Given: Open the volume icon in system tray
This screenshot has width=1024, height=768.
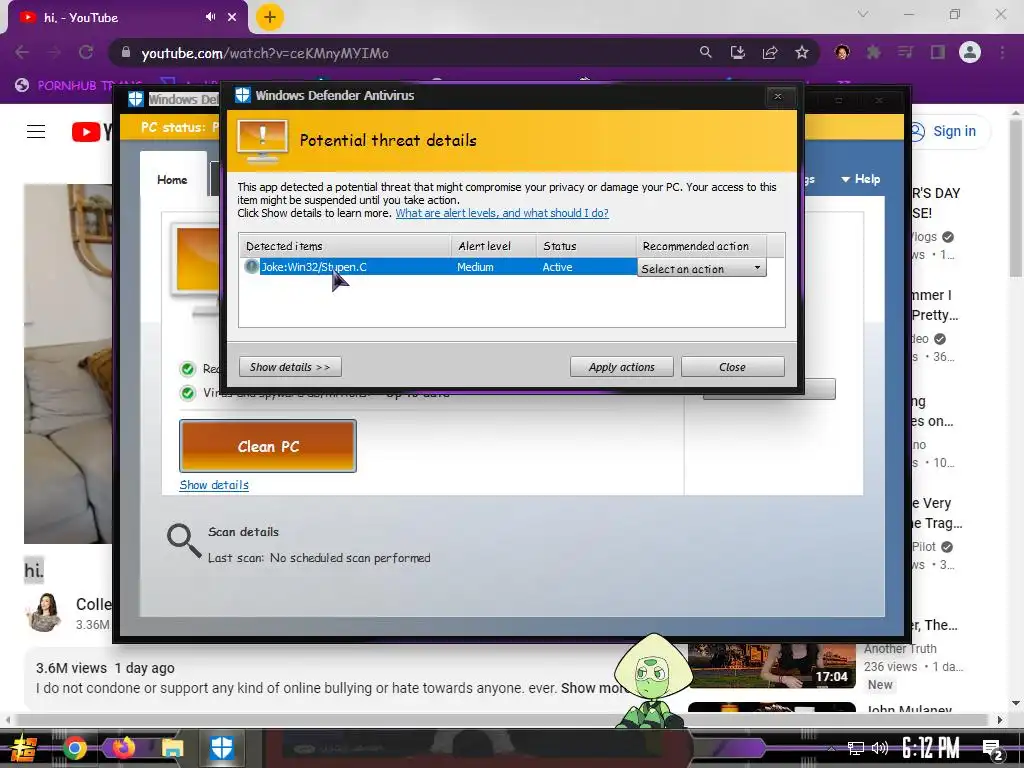Looking at the screenshot, I should 880,748.
